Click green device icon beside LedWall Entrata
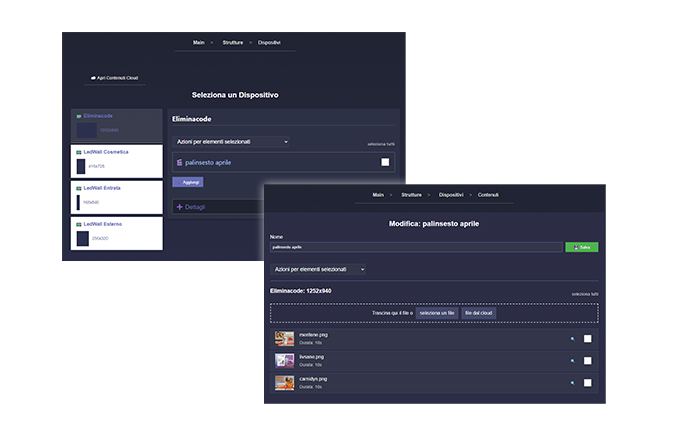 tap(79, 188)
